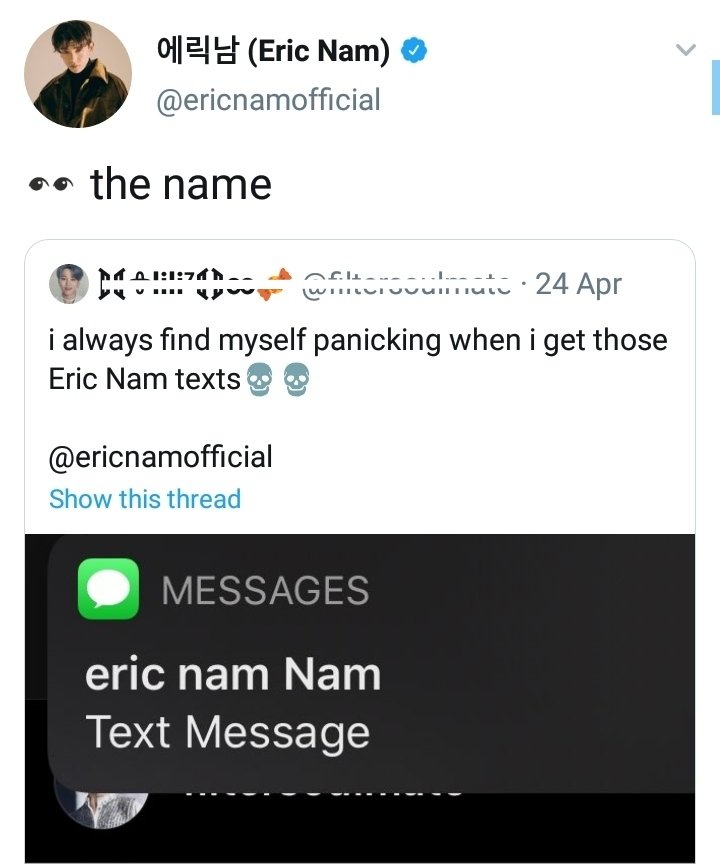Open the "24 Apr" timestamp
The width and height of the screenshot is (720, 864).
pyautogui.click(x=578, y=285)
